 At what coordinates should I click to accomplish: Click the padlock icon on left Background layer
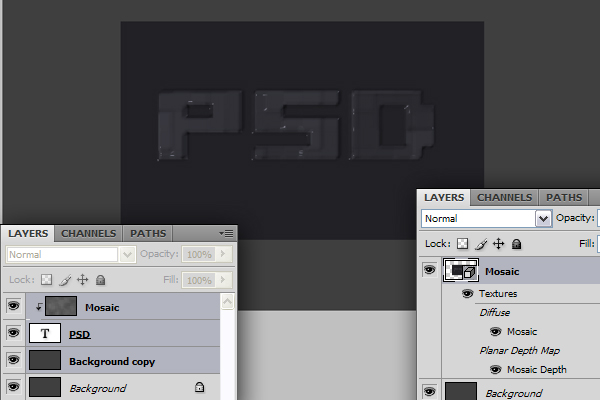(x=199, y=387)
